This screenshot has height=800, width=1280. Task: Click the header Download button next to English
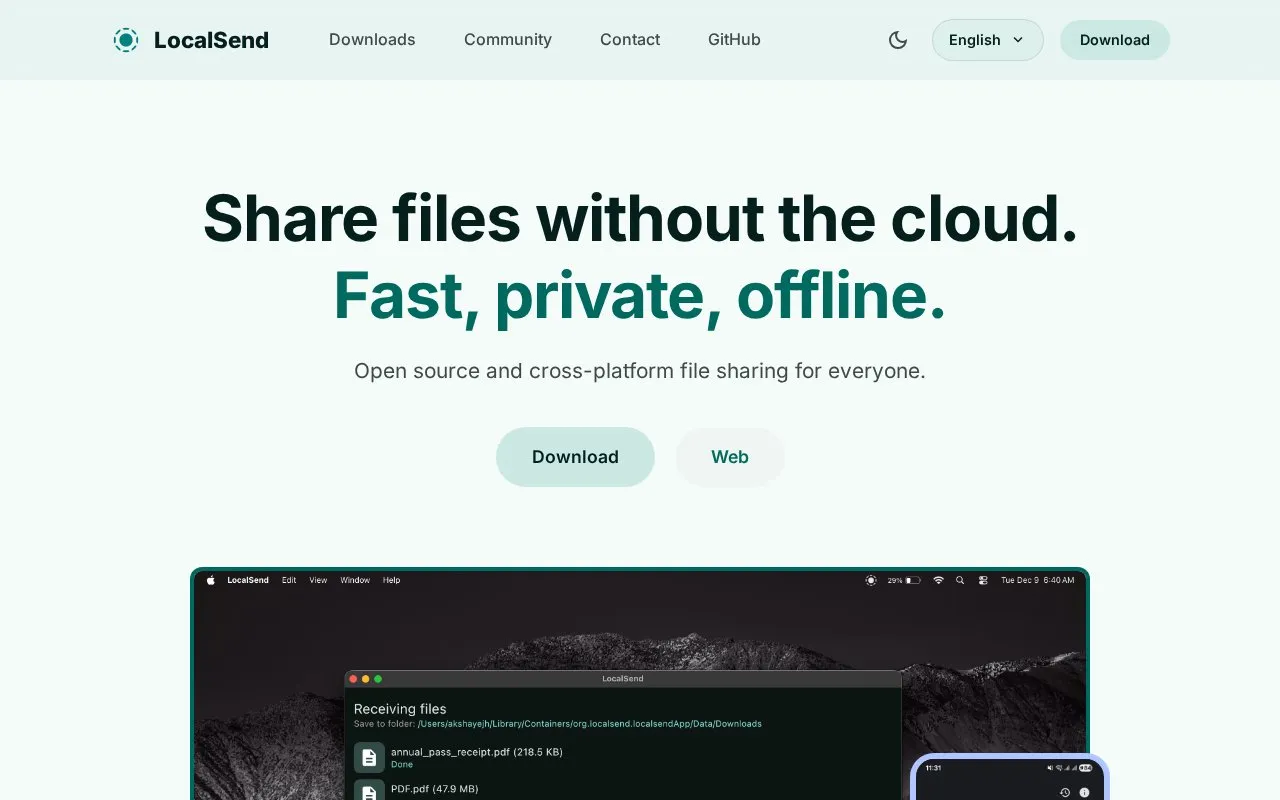pyautogui.click(x=1115, y=40)
